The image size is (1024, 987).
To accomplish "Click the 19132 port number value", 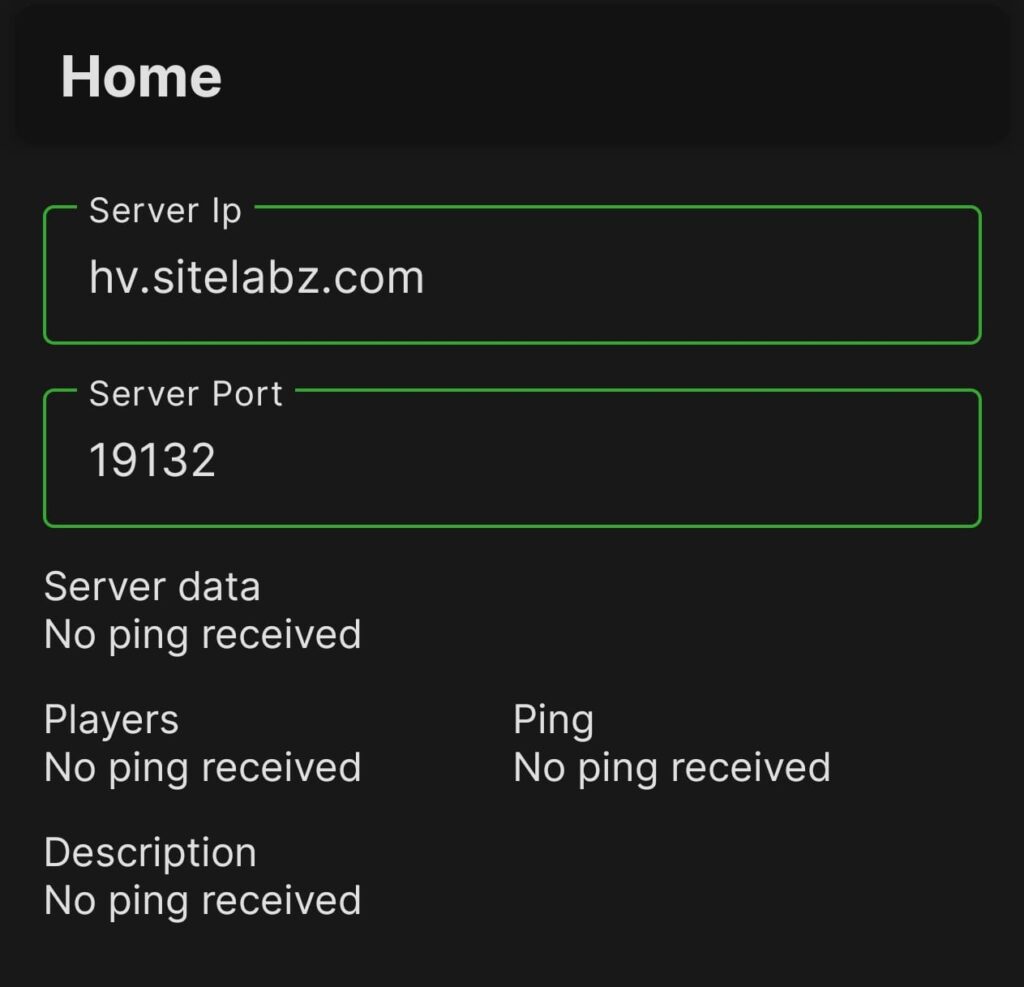I will (x=152, y=460).
